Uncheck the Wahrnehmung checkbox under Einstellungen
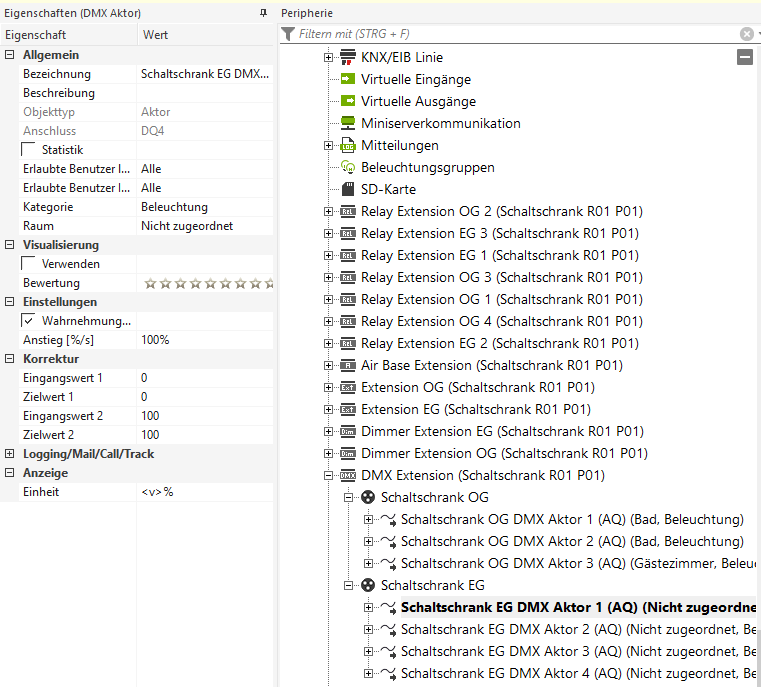The image size is (761, 687). [x=28, y=321]
